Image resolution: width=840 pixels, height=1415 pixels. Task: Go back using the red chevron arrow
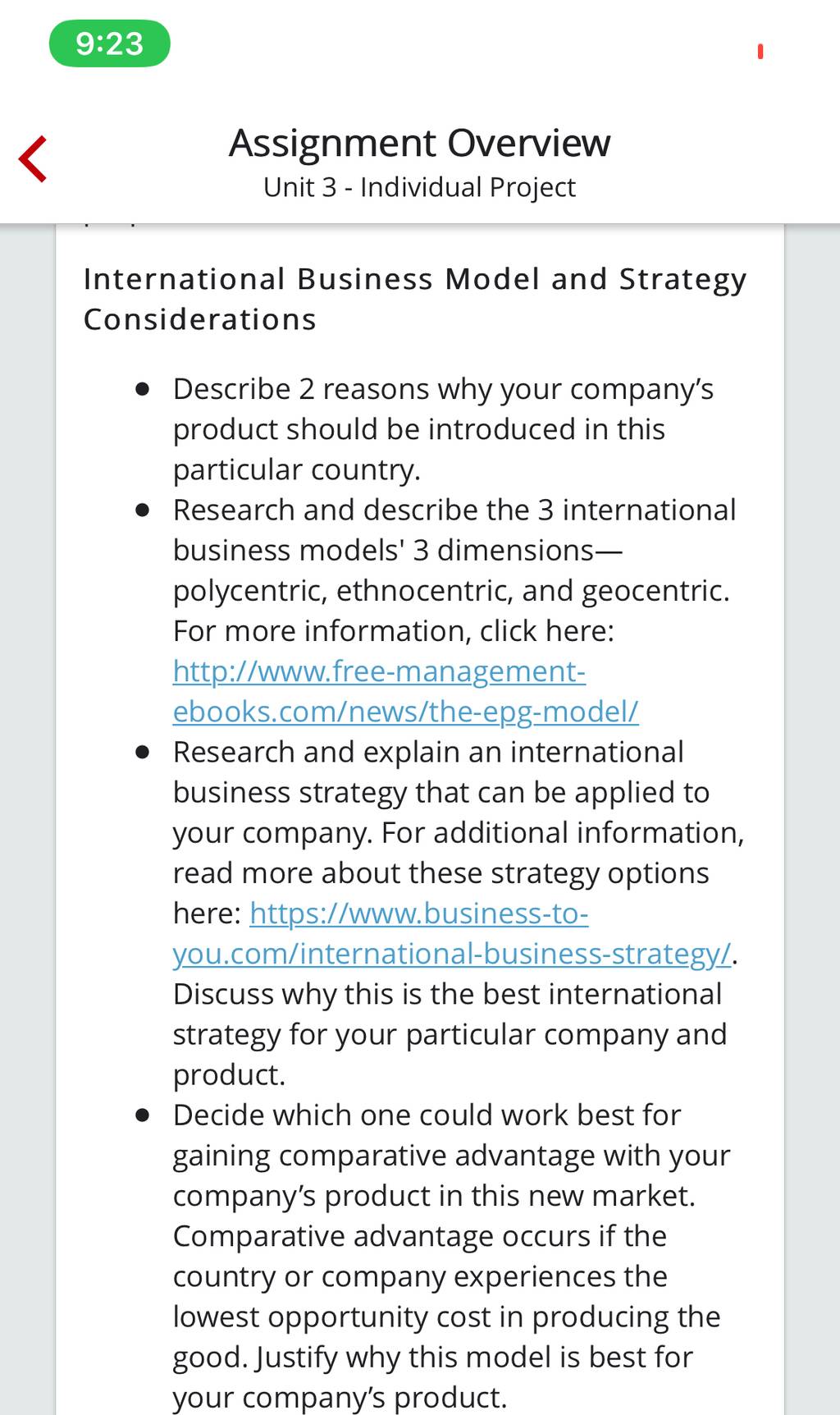coord(33,158)
